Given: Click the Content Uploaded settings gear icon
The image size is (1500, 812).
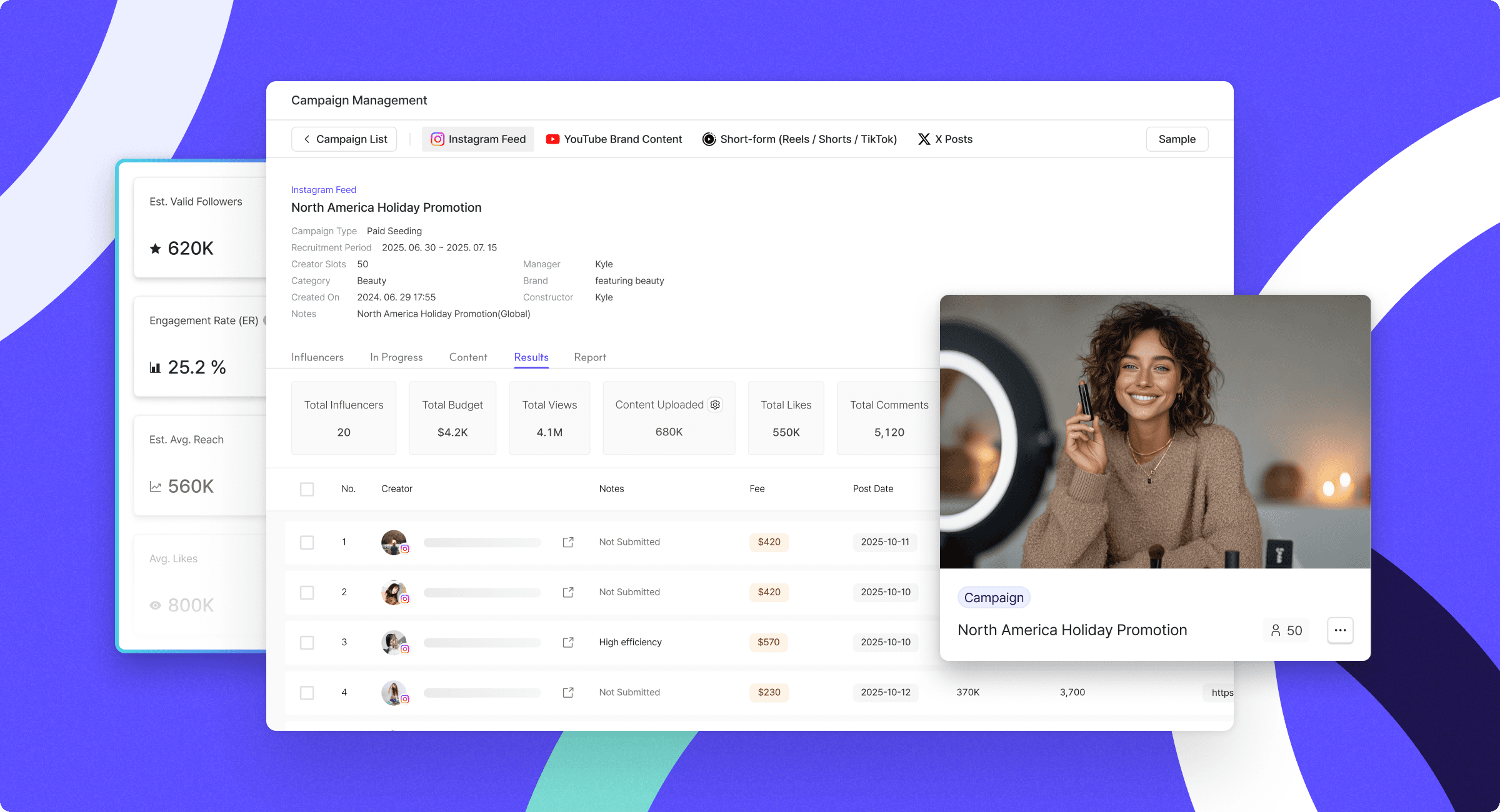Looking at the screenshot, I should (715, 405).
